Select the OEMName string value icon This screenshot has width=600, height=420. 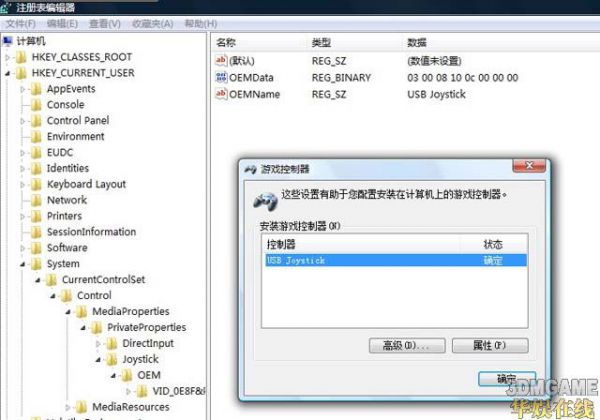coord(221,94)
